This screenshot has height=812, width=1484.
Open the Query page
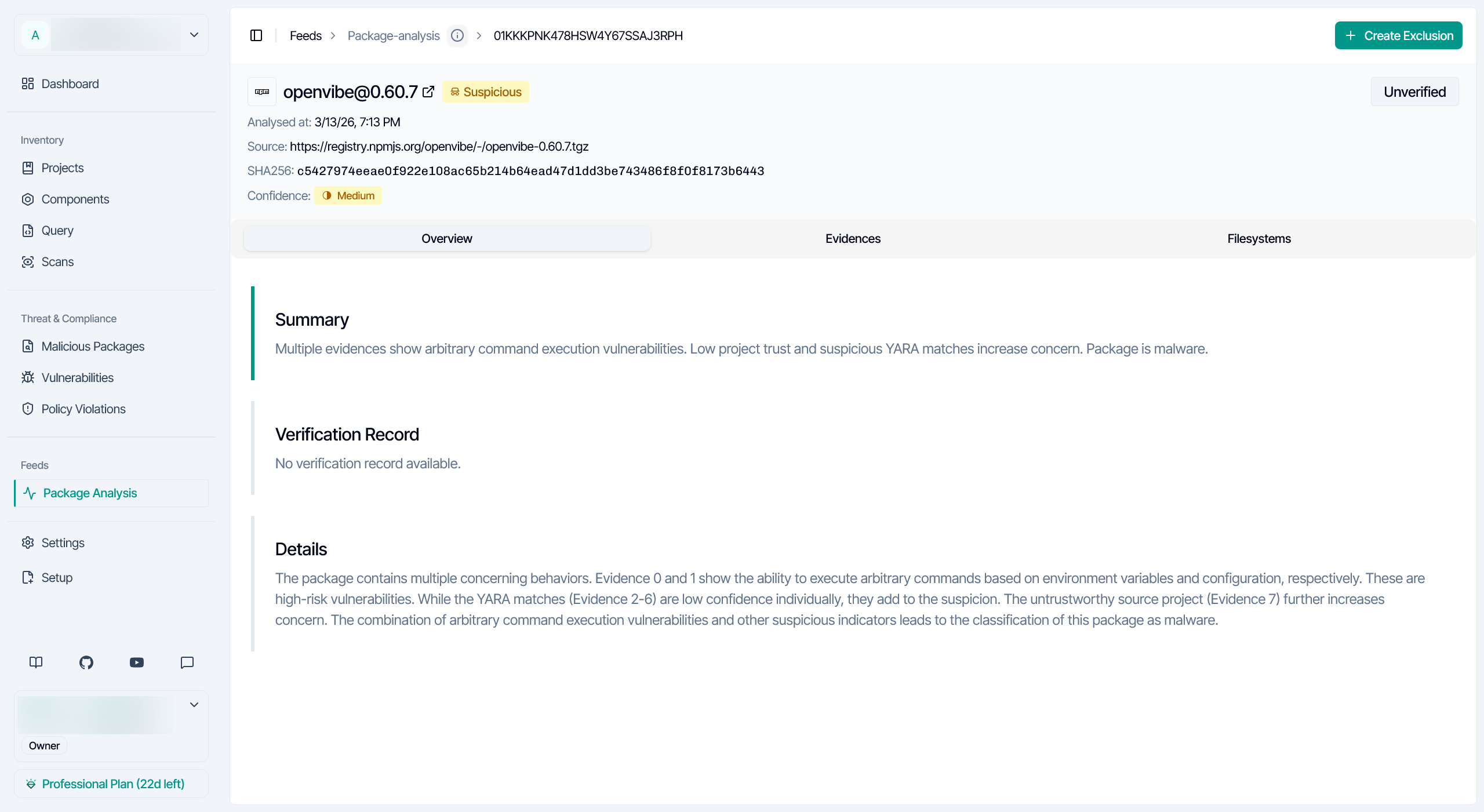[x=57, y=230]
